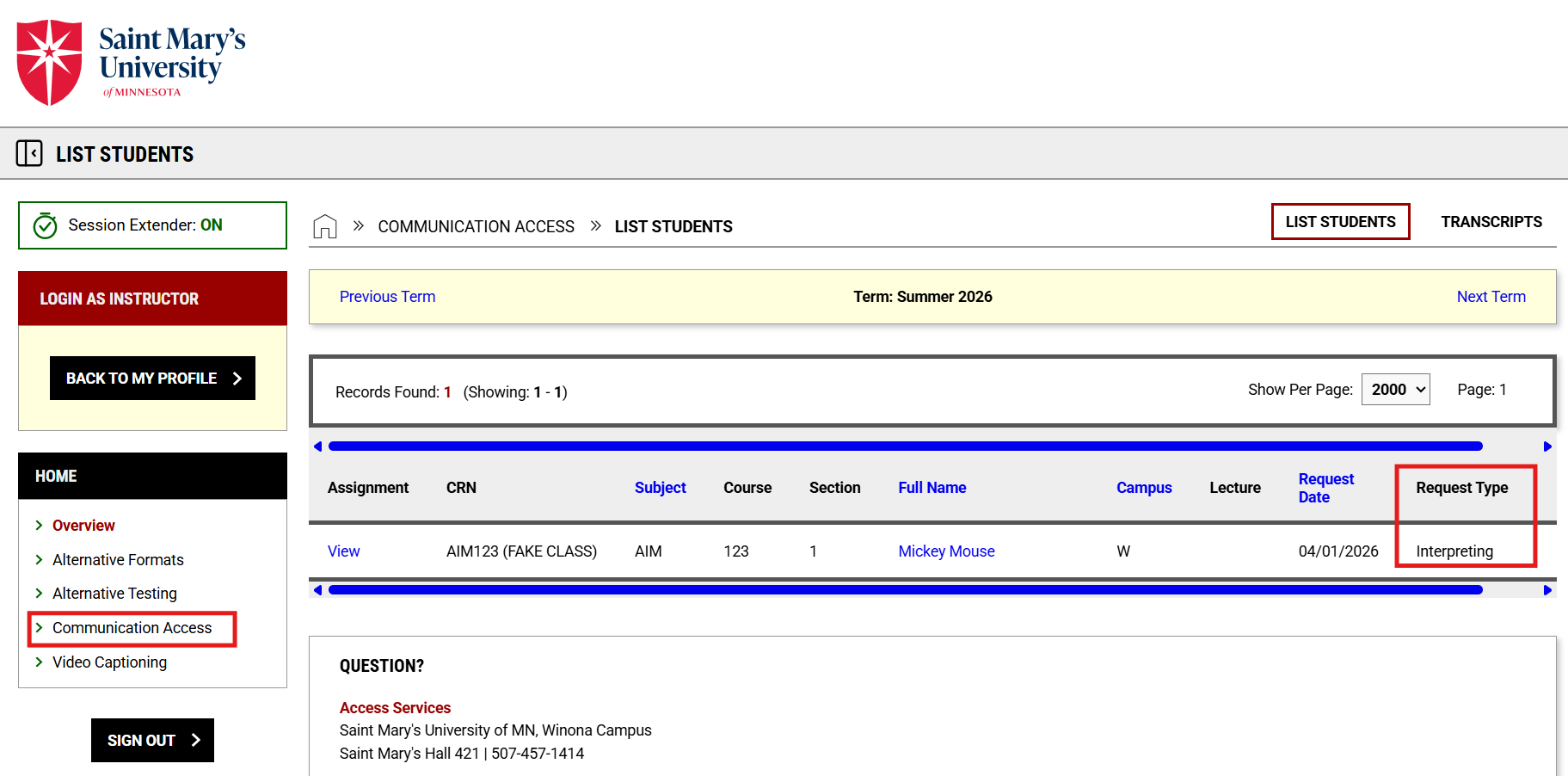Go to the home icon in breadcrumb

pos(325,226)
